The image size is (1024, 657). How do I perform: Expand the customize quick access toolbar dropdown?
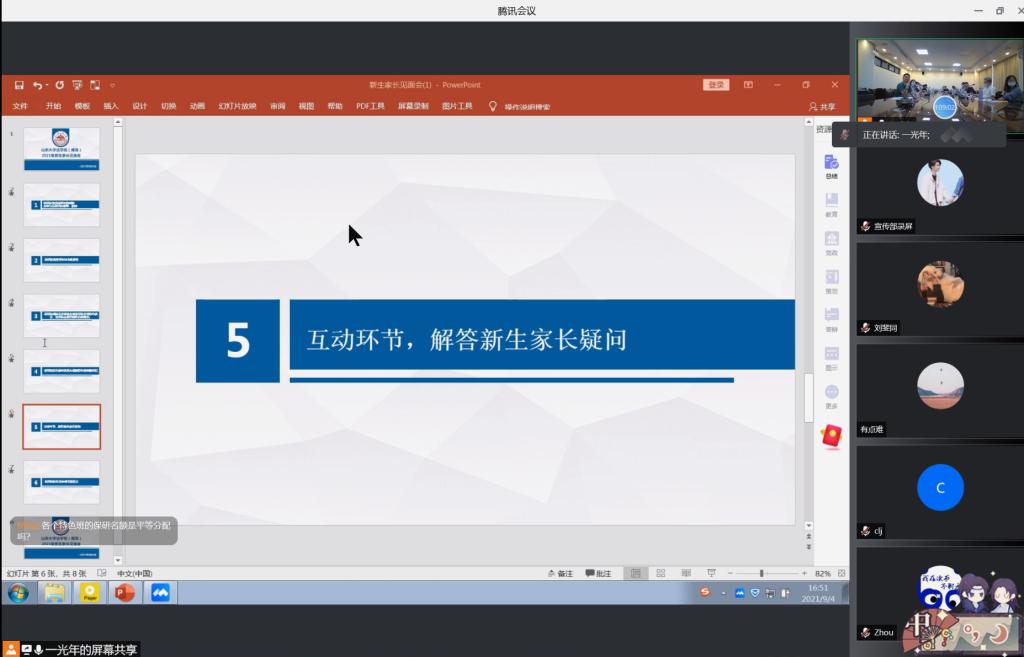pos(112,85)
